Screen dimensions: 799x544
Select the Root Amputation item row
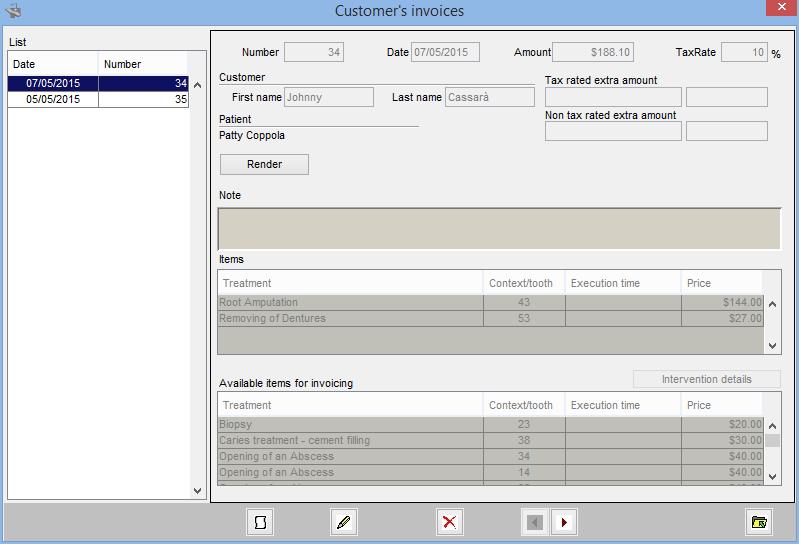[x=350, y=302]
